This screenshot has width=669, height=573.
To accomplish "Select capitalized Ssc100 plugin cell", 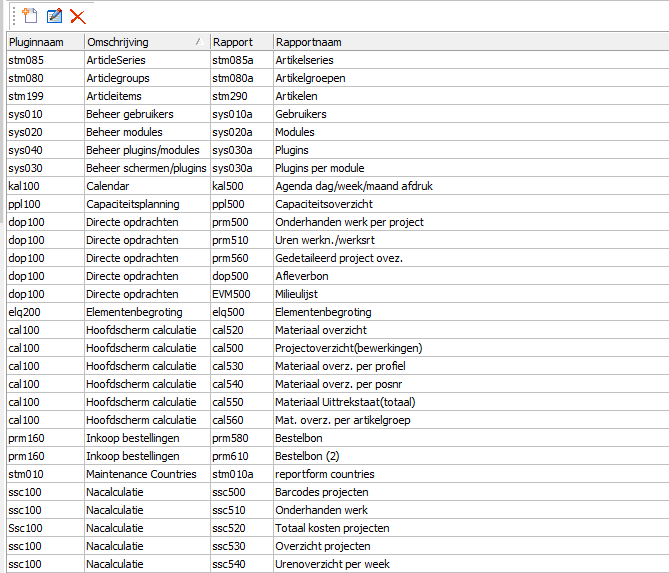I will pyautogui.click(x=46, y=528).
